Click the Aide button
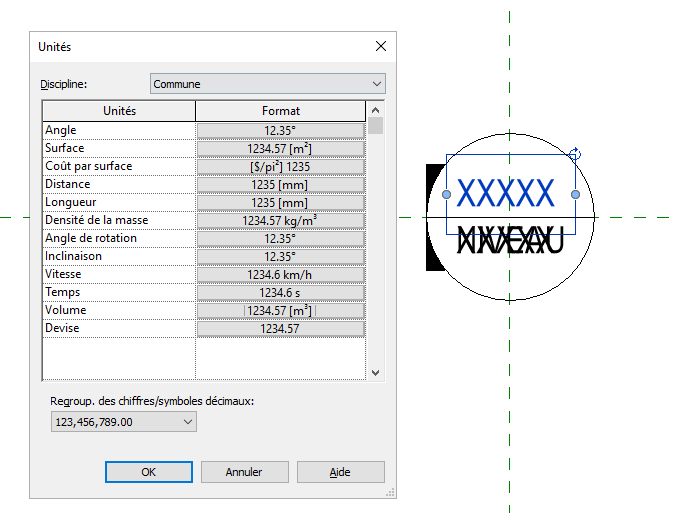Image resolution: width=673 pixels, height=513 pixels. pos(340,472)
